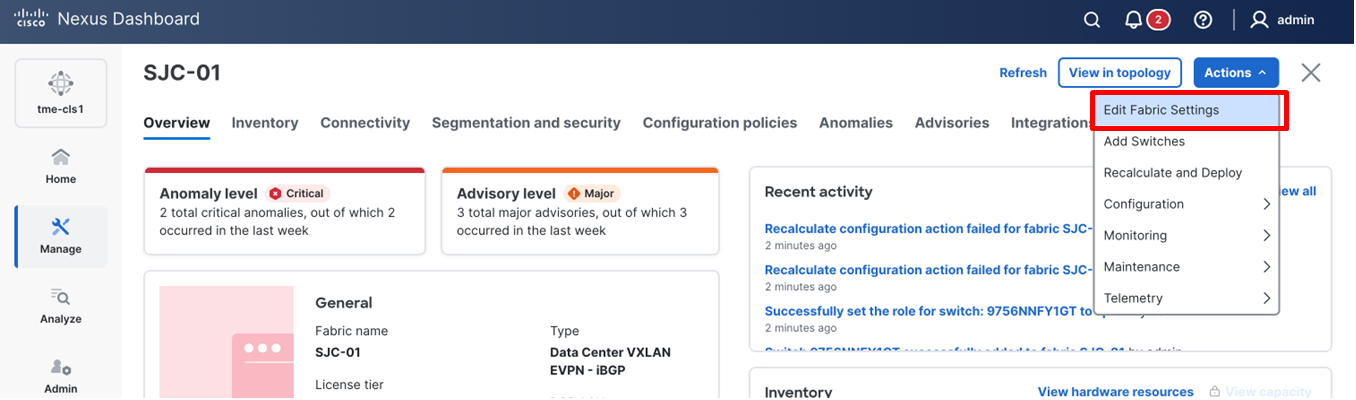Open the admin user profile menu
Image resolution: width=1356 pixels, height=400 pixels.
click(1283, 20)
